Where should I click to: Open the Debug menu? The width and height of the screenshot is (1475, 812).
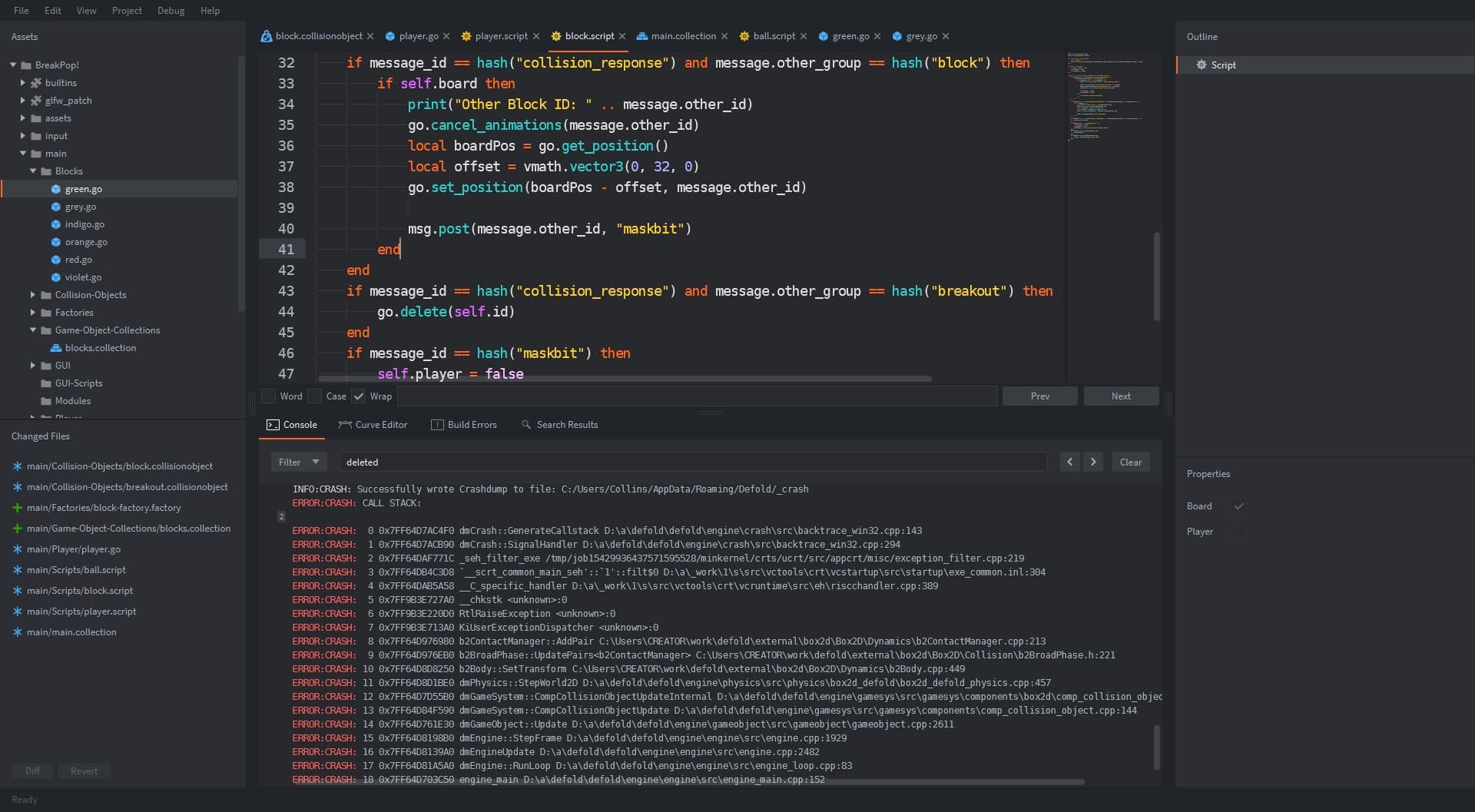point(171,11)
